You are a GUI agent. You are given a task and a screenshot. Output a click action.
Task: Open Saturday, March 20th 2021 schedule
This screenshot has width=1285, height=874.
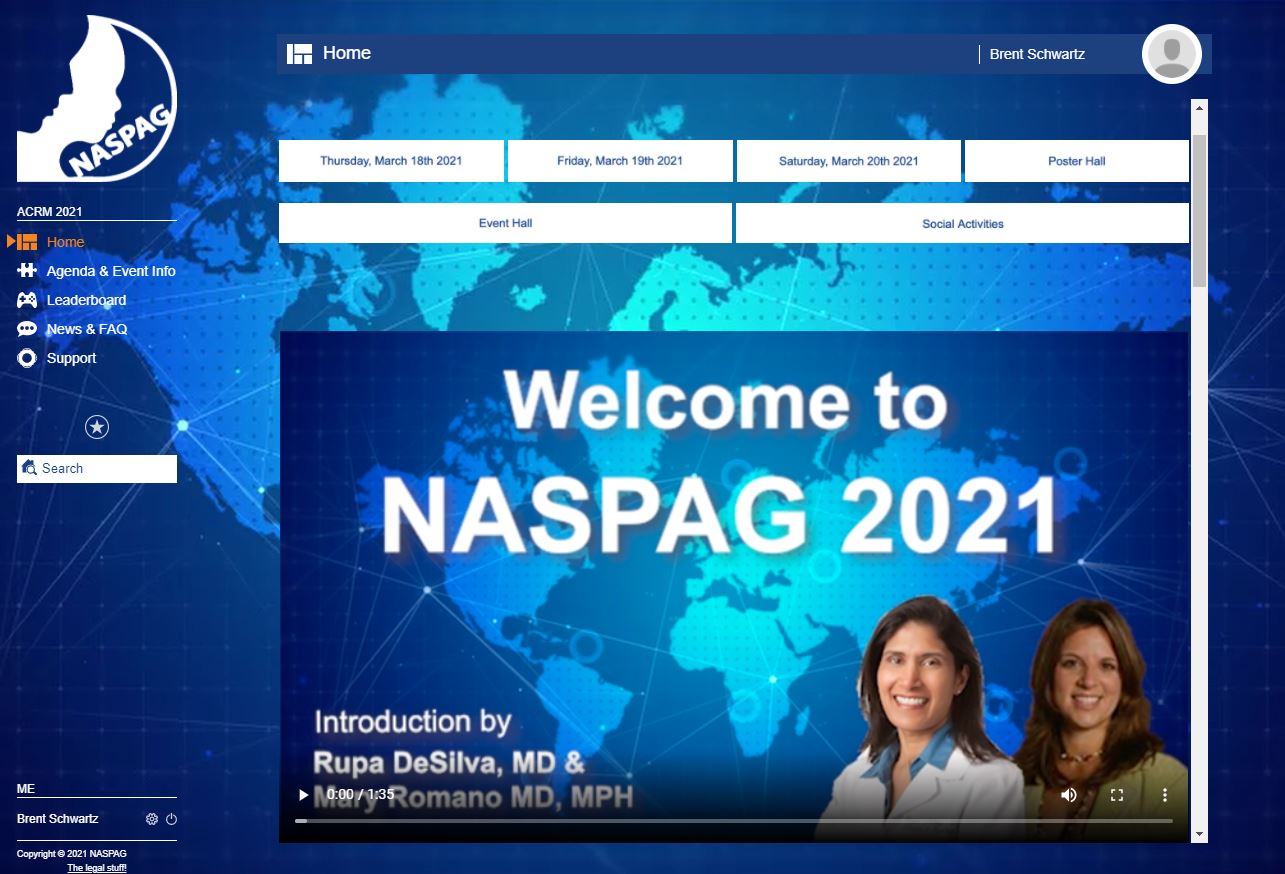tap(848, 161)
